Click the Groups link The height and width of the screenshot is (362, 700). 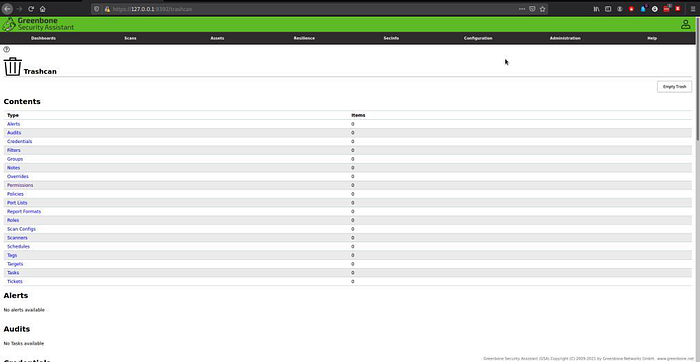click(15, 159)
